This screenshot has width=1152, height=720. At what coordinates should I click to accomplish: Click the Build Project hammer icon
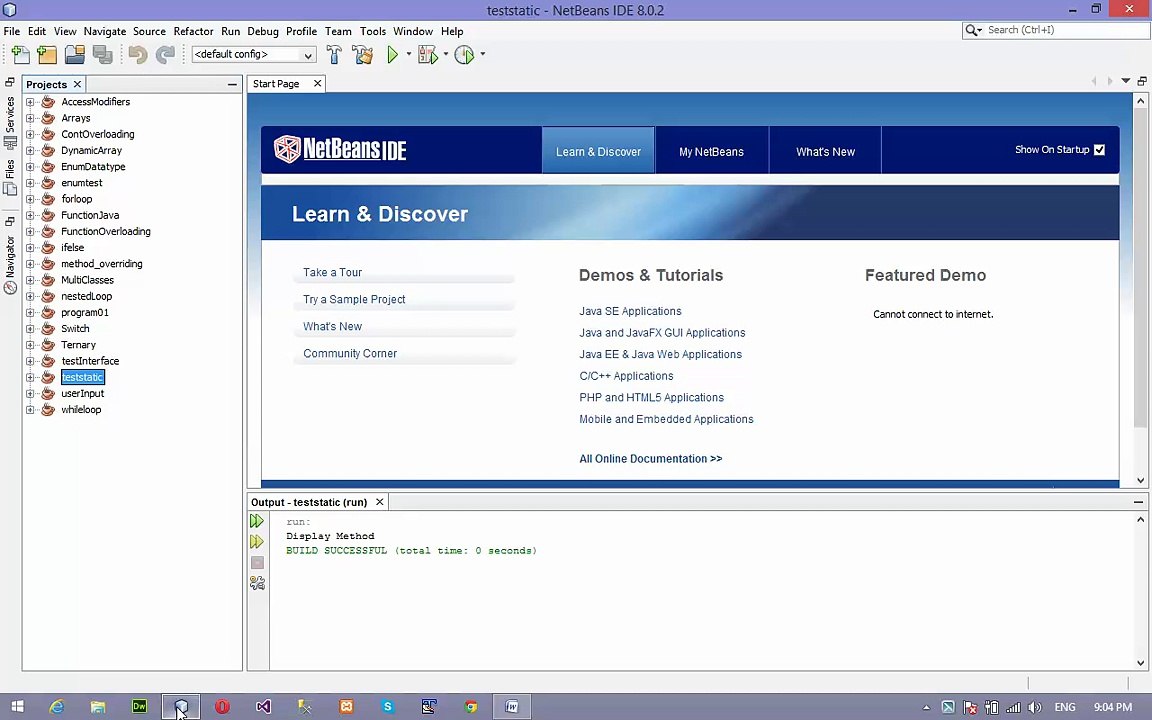[x=334, y=54]
